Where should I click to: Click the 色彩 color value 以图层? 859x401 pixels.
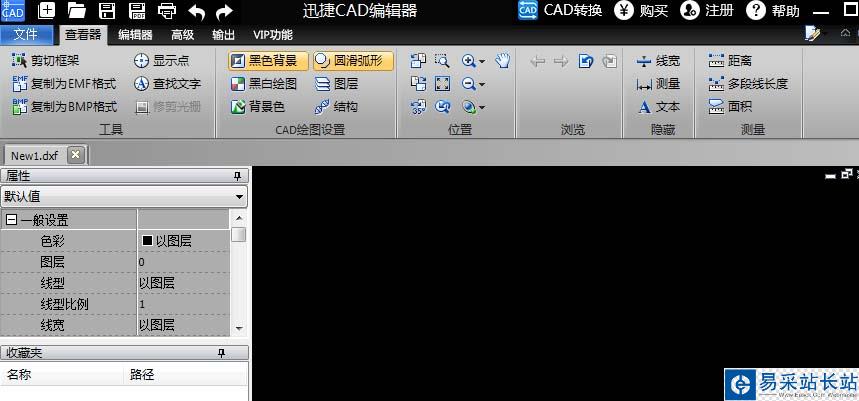coord(183,240)
